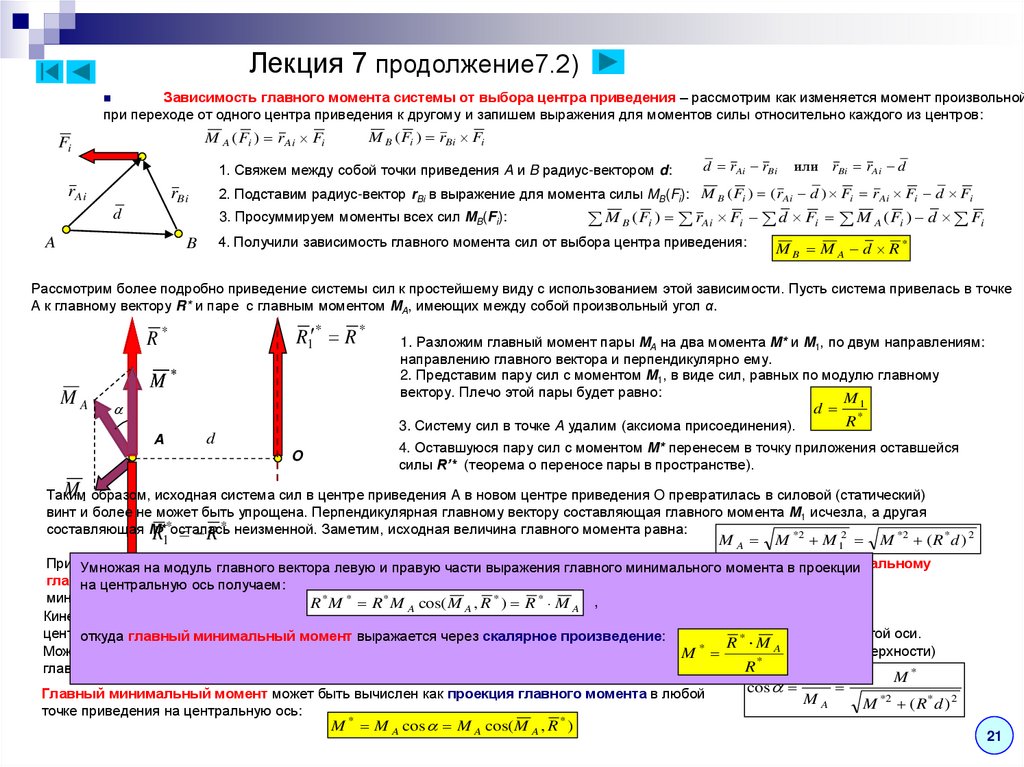Image resolution: width=1024 pixels, height=767 pixels.
Task: Click the purple box text 'Умножая на модуль главного вектора'
Action: [470, 576]
